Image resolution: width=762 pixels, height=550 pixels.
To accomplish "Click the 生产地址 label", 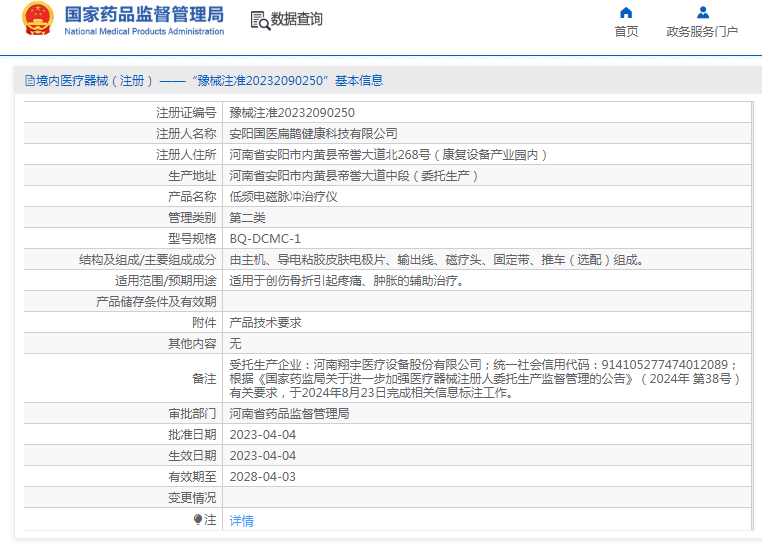I will pyautogui.click(x=192, y=175).
